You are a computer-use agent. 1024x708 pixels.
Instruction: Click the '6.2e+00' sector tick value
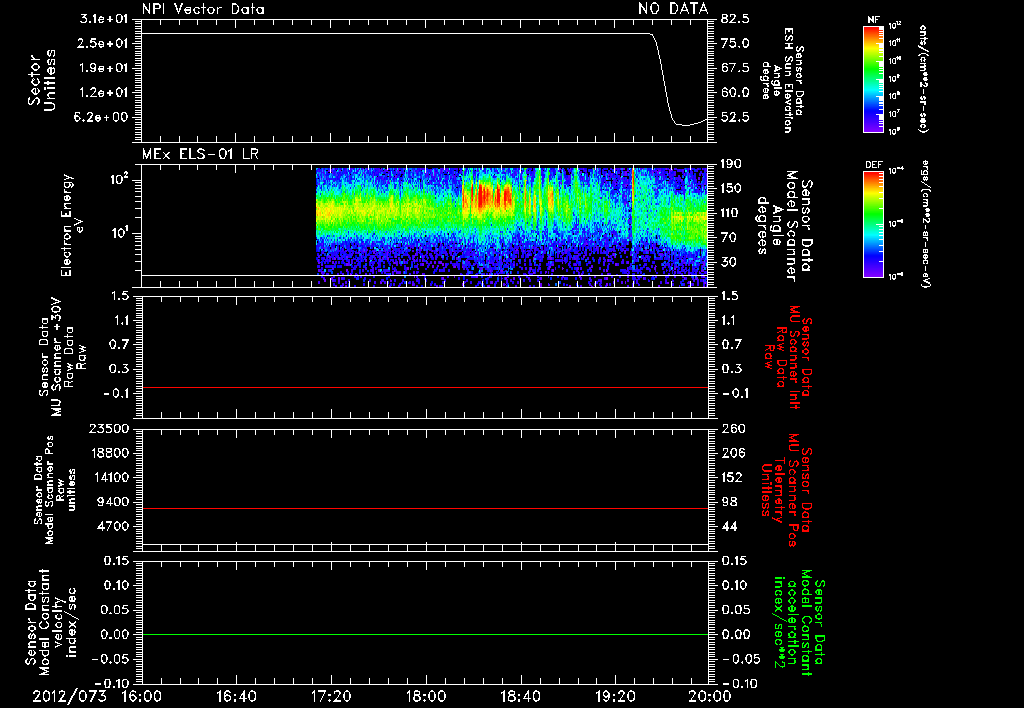pyautogui.click(x=103, y=117)
